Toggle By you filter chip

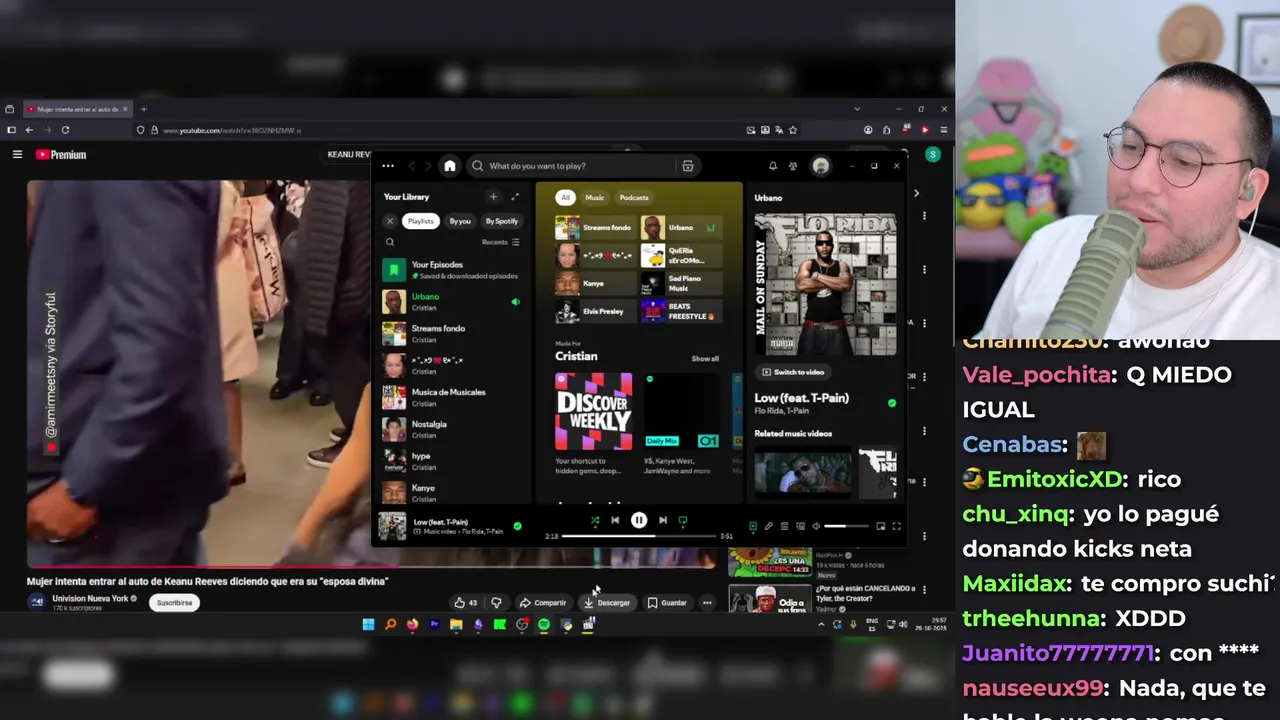460,221
